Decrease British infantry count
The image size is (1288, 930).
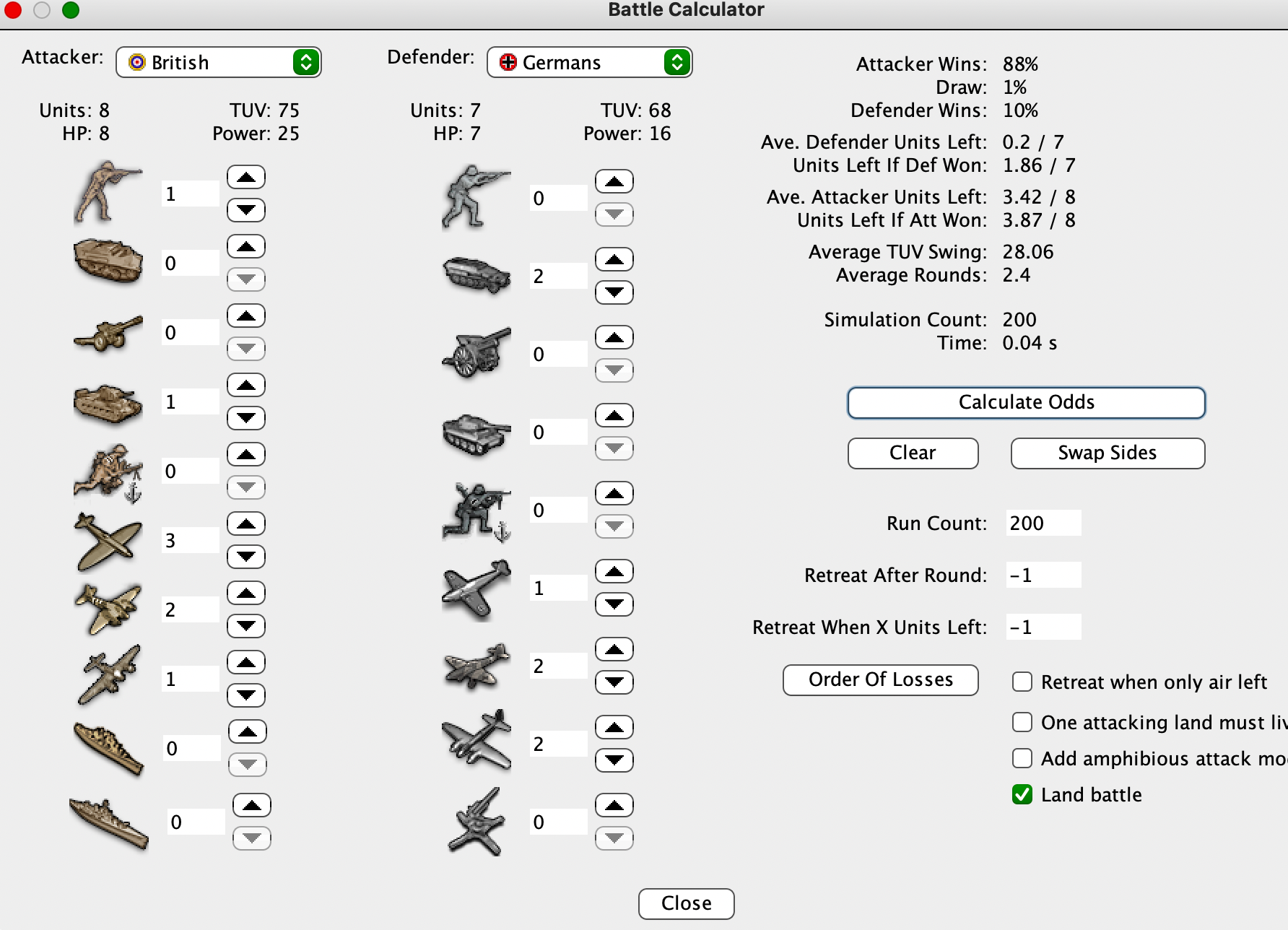246,210
